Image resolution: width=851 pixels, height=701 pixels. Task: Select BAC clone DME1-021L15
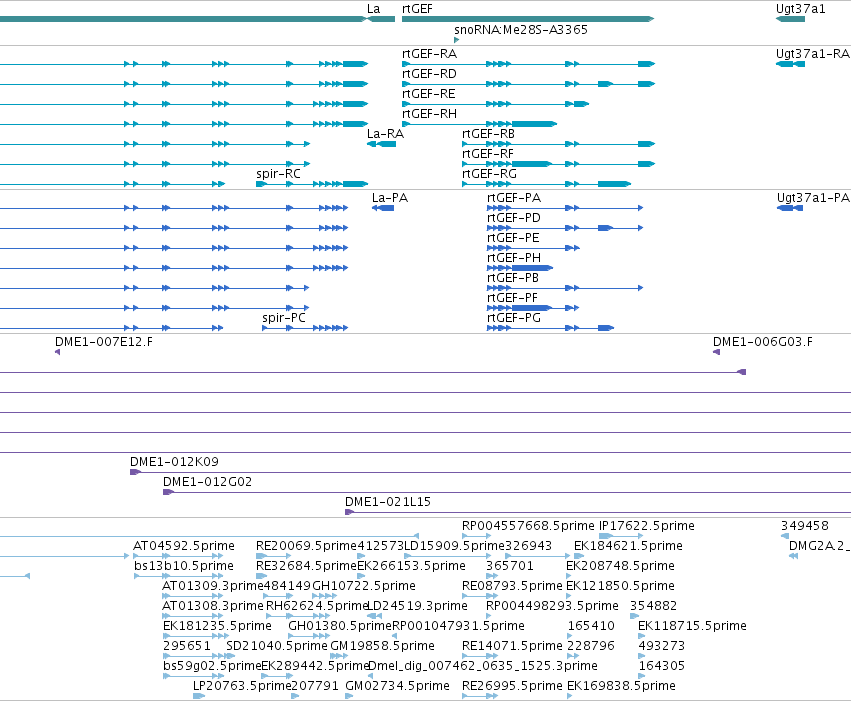click(x=388, y=502)
